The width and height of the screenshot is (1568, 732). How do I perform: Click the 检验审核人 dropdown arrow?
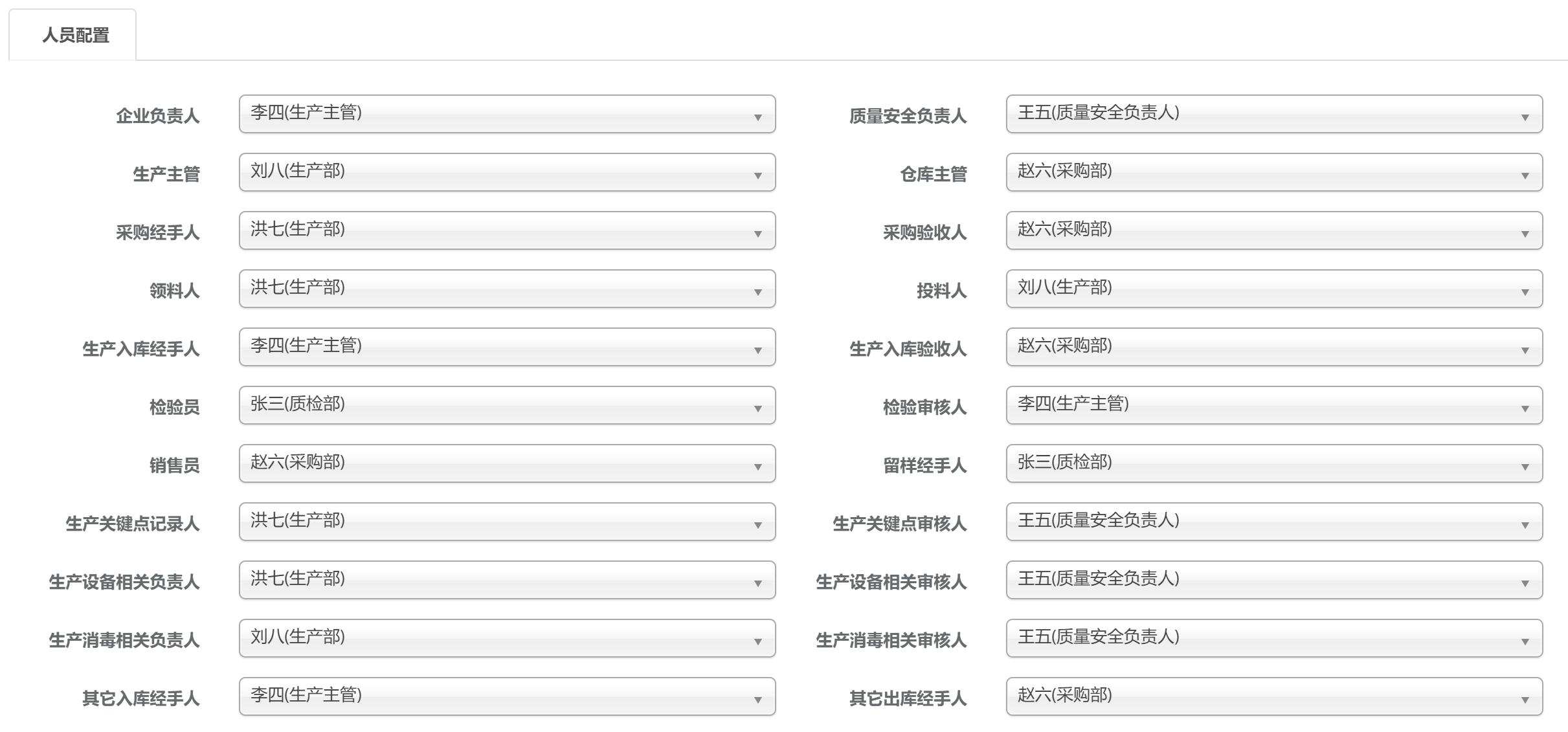point(1525,408)
